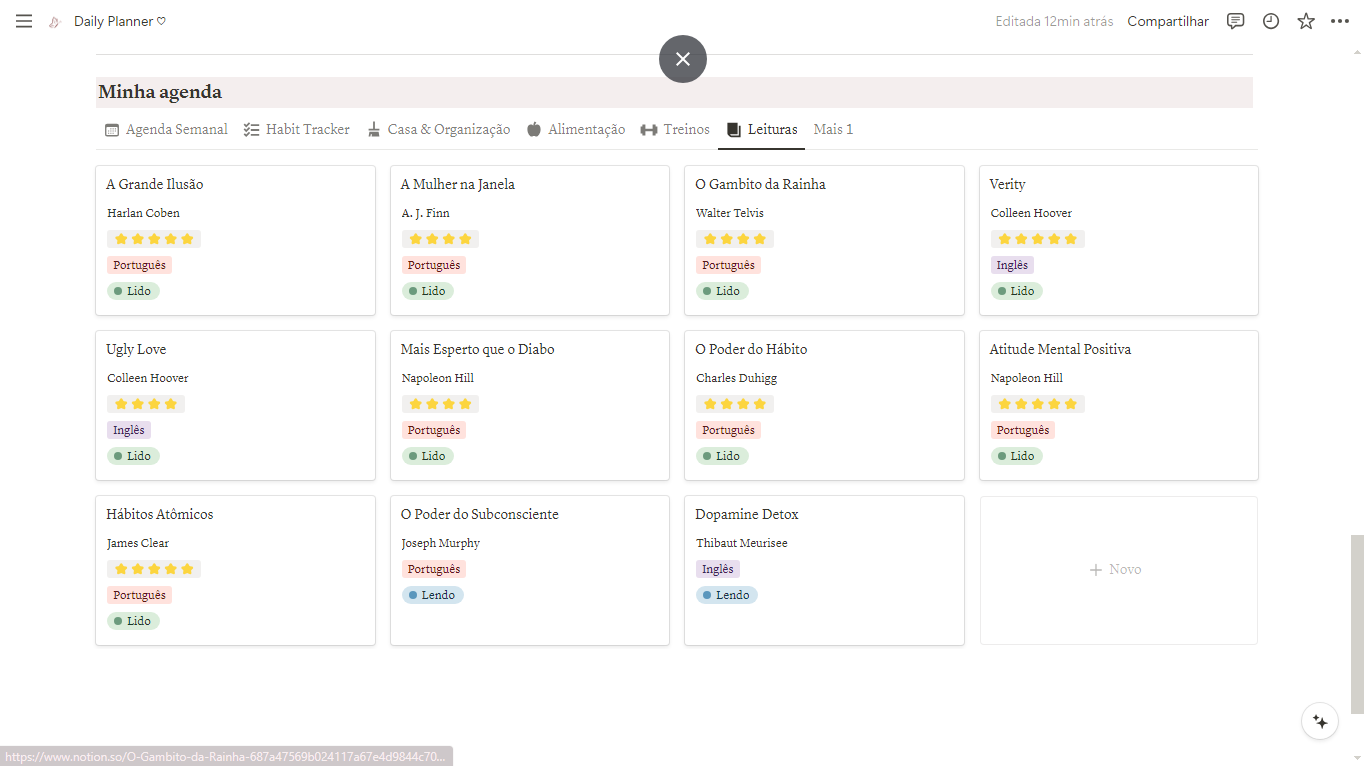Open Mais Esperto que o Diabo card
The height and width of the screenshot is (766, 1365).
530,405
